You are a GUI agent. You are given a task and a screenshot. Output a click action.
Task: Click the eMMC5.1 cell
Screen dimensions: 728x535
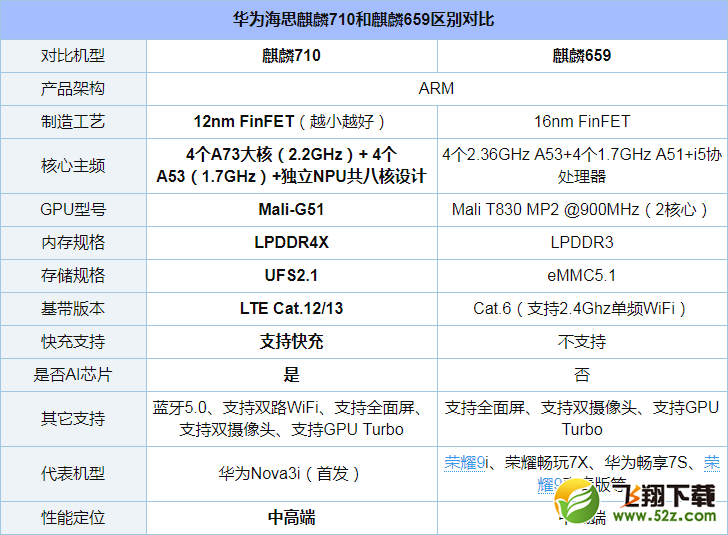coord(582,275)
